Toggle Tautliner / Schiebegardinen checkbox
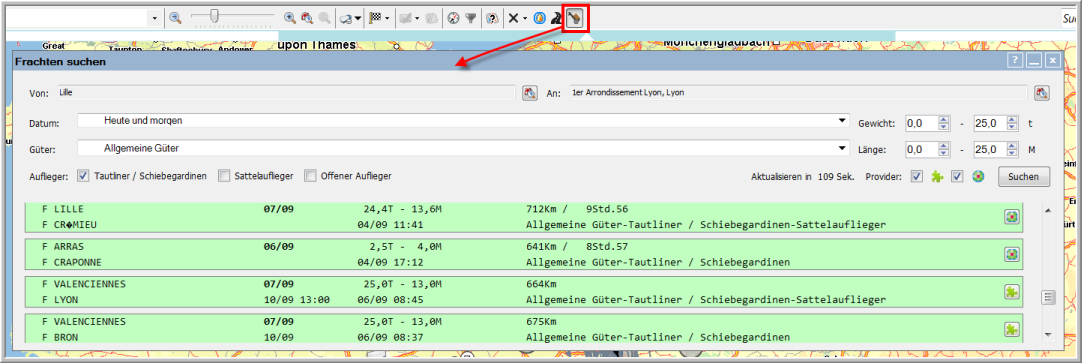Image resolution: width=1082 pixels, height=363 pixels. 83,176
